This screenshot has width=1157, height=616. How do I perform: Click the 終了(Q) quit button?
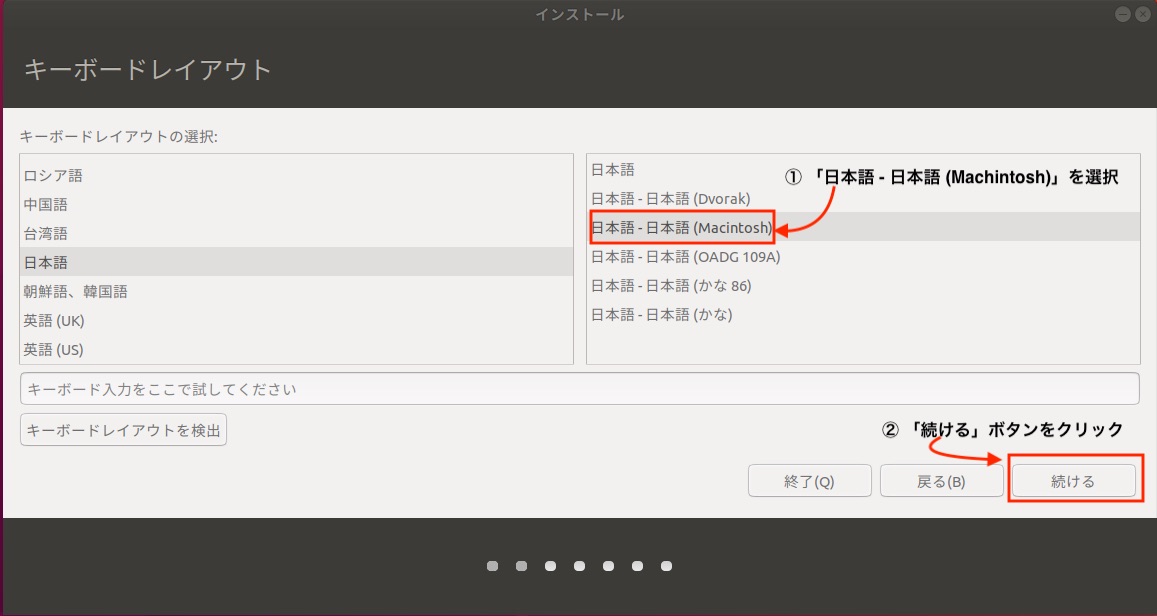809,481
